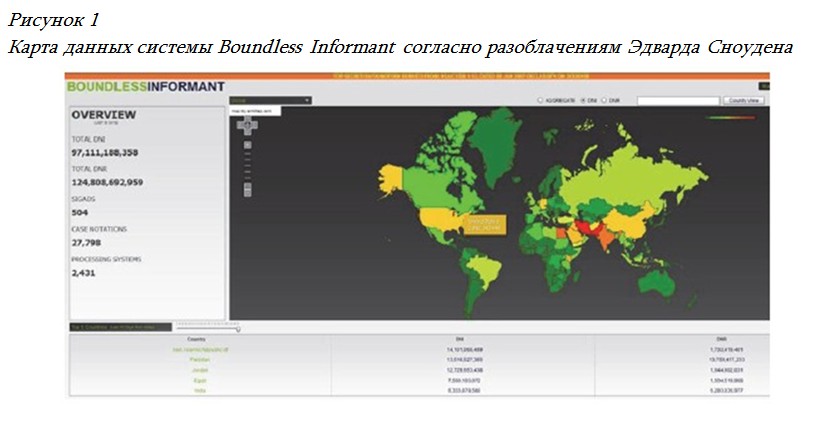Click Brazil on the heat map

click(x=485, y=271)
